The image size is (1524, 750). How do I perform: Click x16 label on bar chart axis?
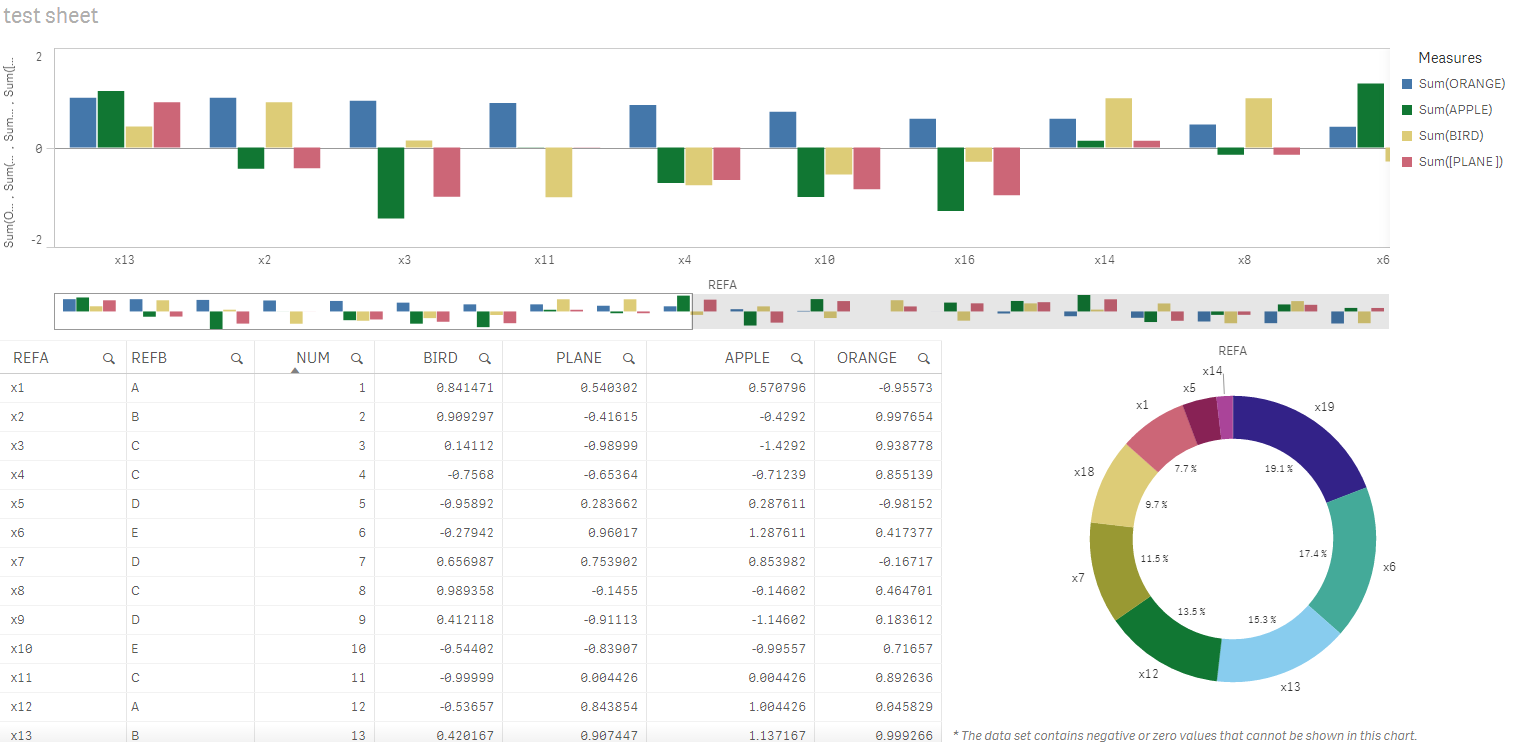(964, 259)
